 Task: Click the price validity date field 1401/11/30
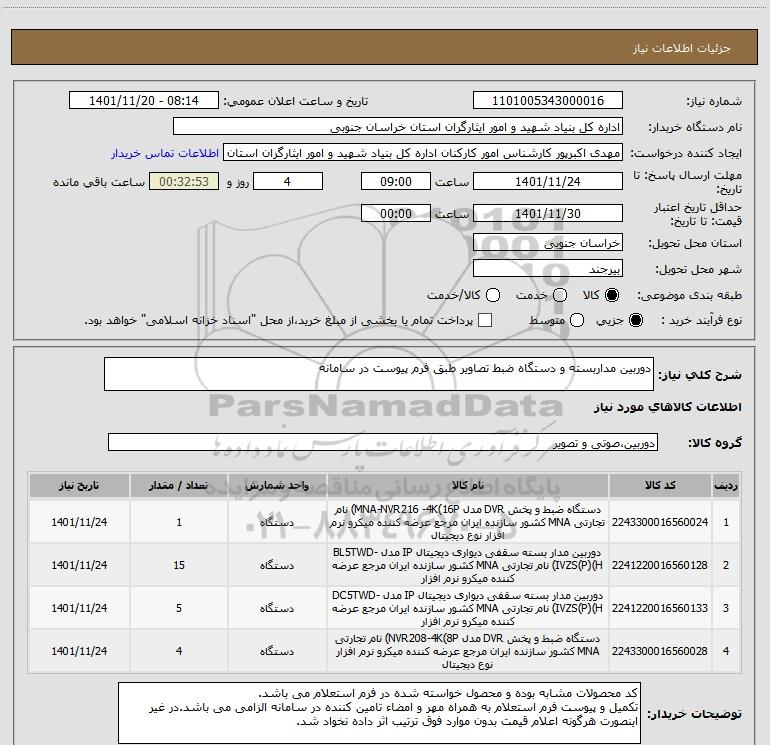[548, 214]
